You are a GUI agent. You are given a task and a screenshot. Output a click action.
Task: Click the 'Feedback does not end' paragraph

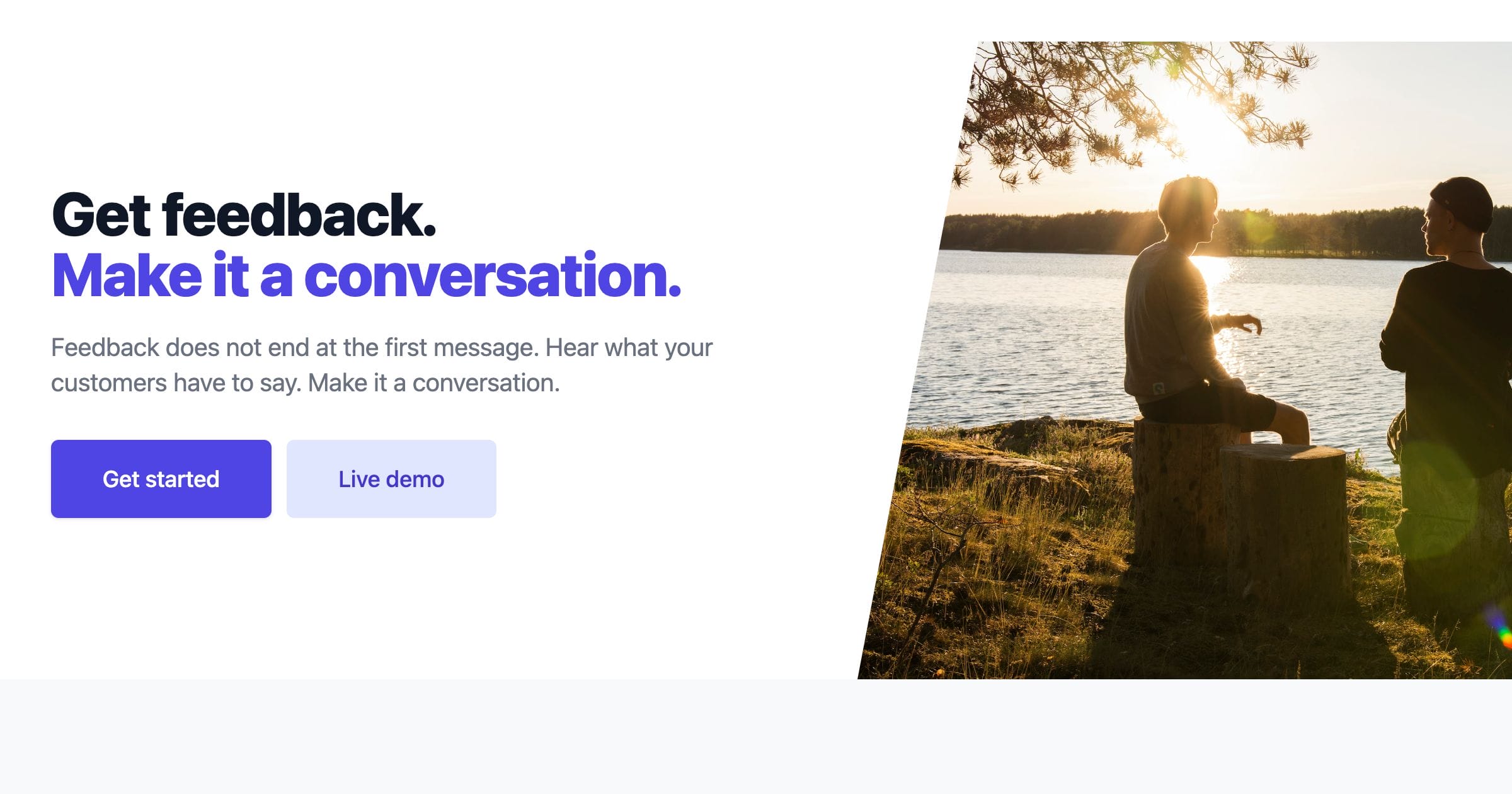coord(382,365)
